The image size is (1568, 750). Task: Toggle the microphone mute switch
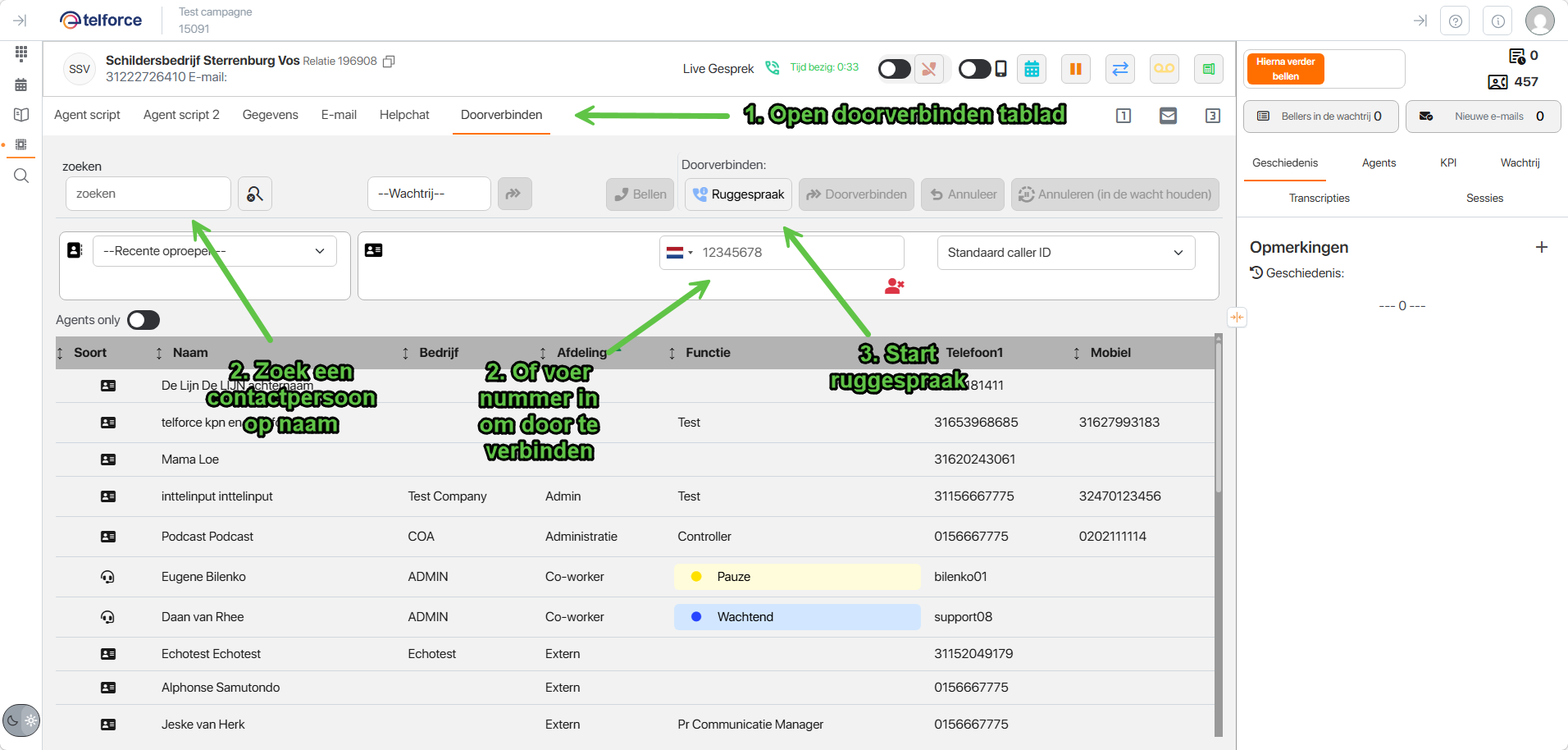[x=895, y=69]
